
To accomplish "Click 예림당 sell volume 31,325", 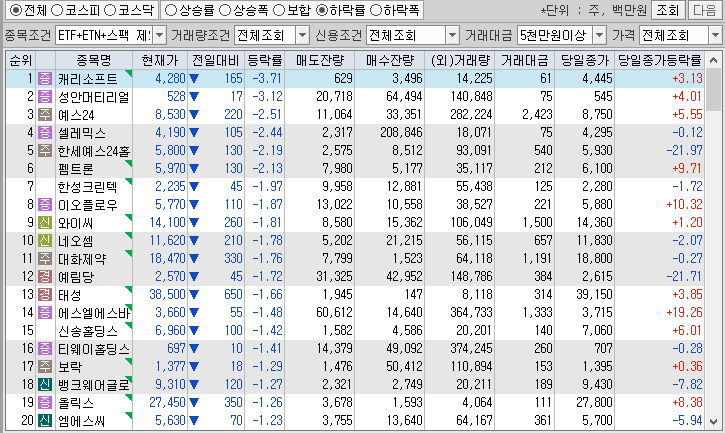I will 334,277.
